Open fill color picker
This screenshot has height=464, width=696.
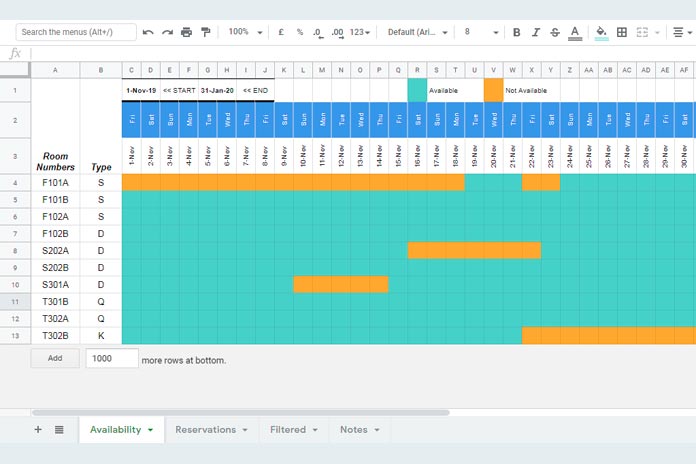point(601,33)
